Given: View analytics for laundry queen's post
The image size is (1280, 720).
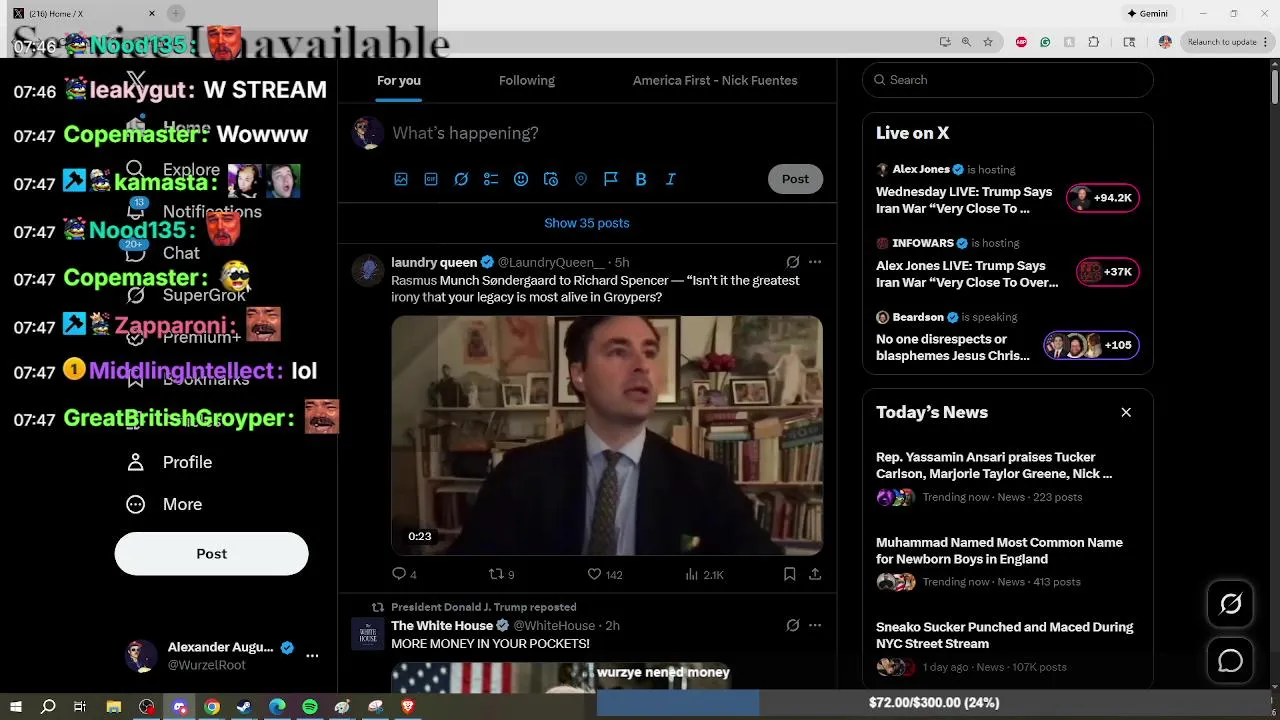Looking at the screenshot, I should [x=704, y=574].
